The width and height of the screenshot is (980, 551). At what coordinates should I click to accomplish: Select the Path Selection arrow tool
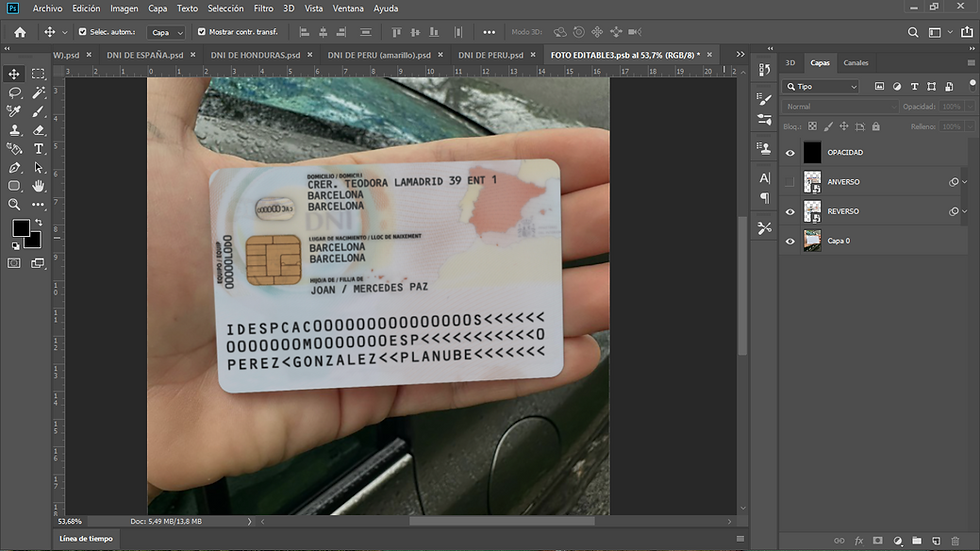(x=38, y=167)
